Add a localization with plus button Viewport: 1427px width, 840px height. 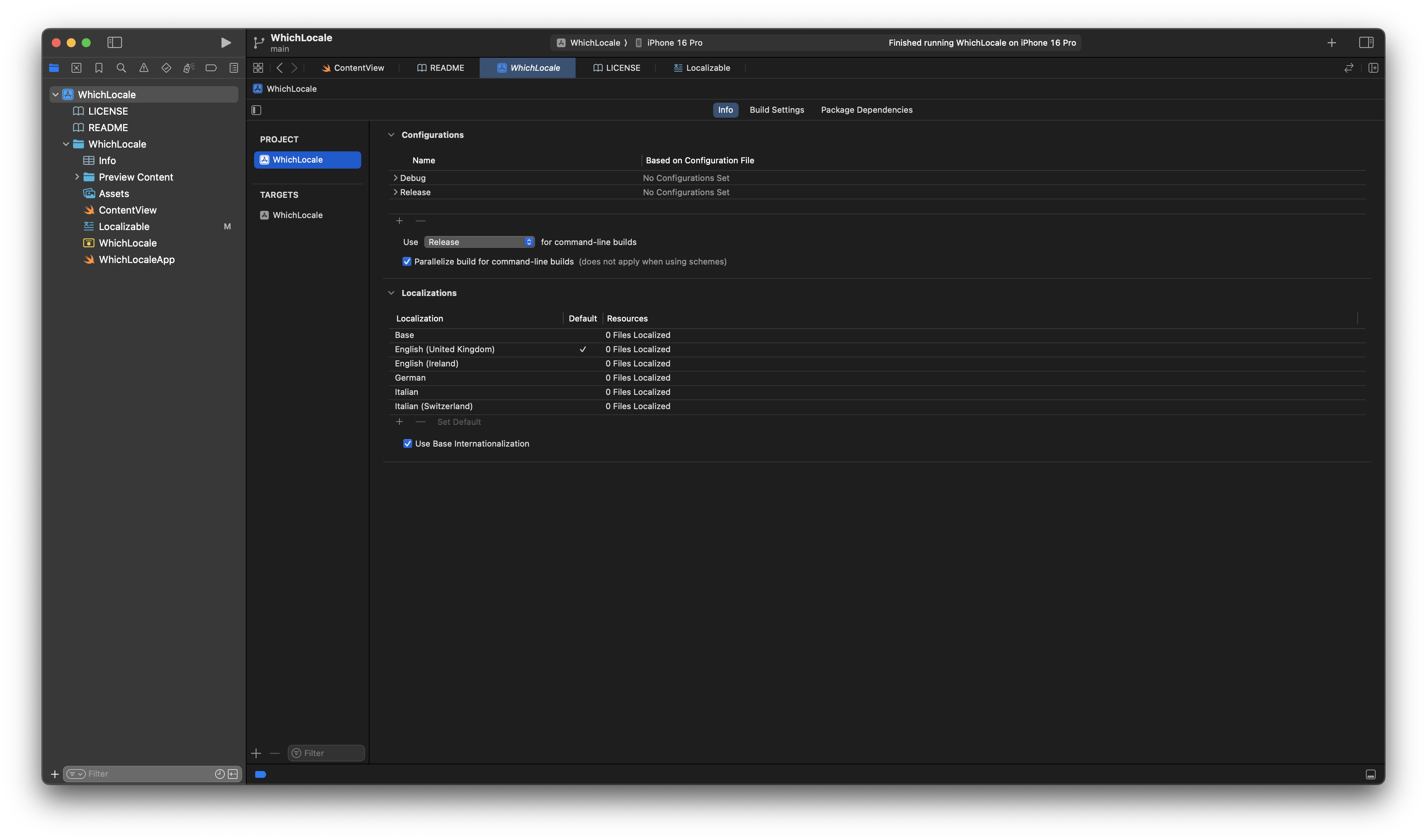coord(399,422)
